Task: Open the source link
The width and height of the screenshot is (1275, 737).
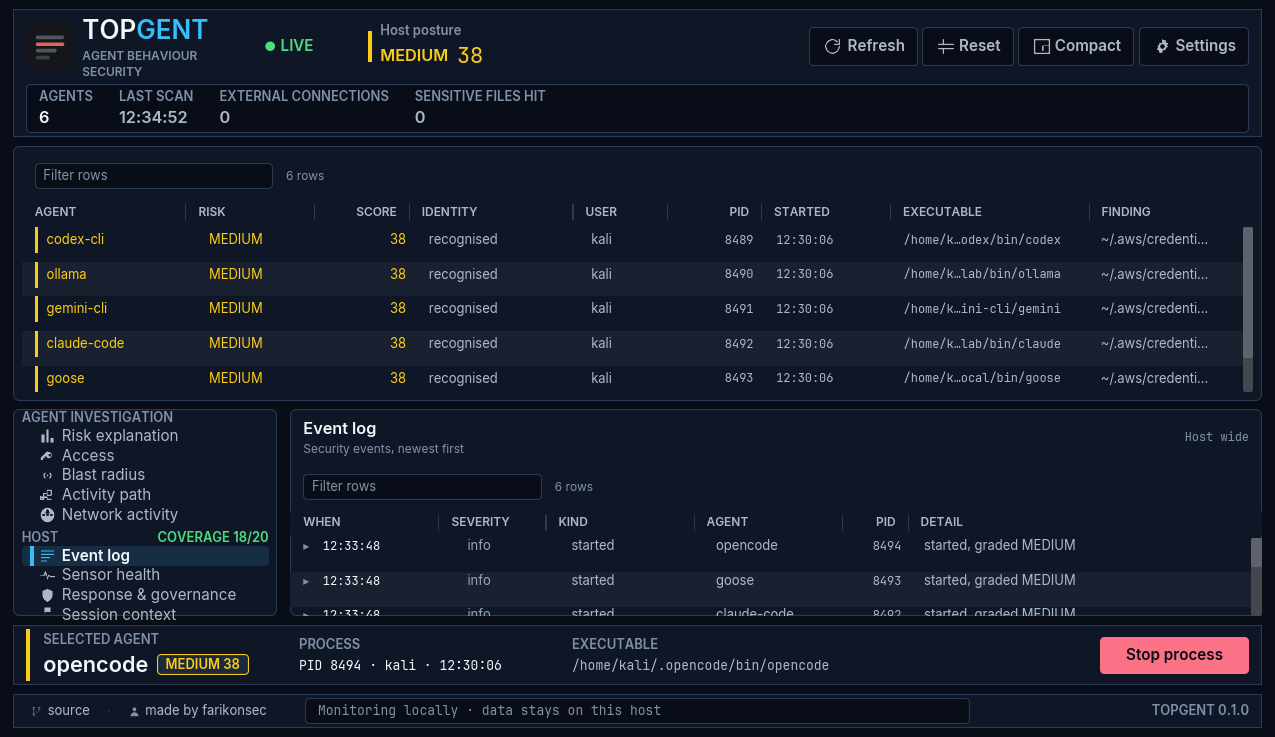Action: coord(68,710)
